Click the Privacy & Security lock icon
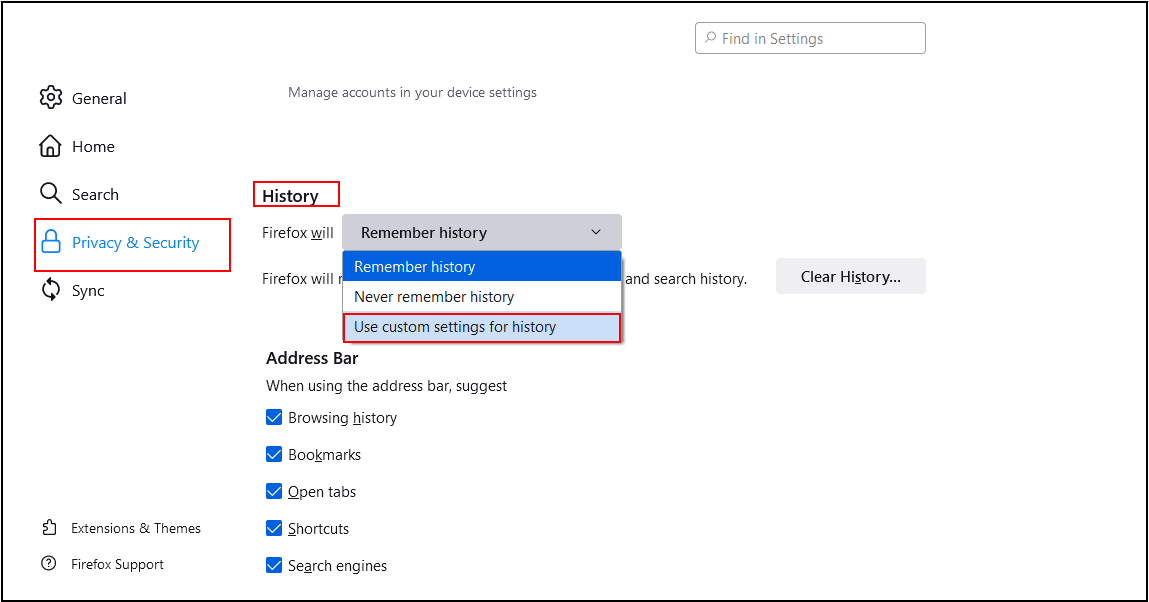This screenshot has height=602, width=1149. [50, 243]
